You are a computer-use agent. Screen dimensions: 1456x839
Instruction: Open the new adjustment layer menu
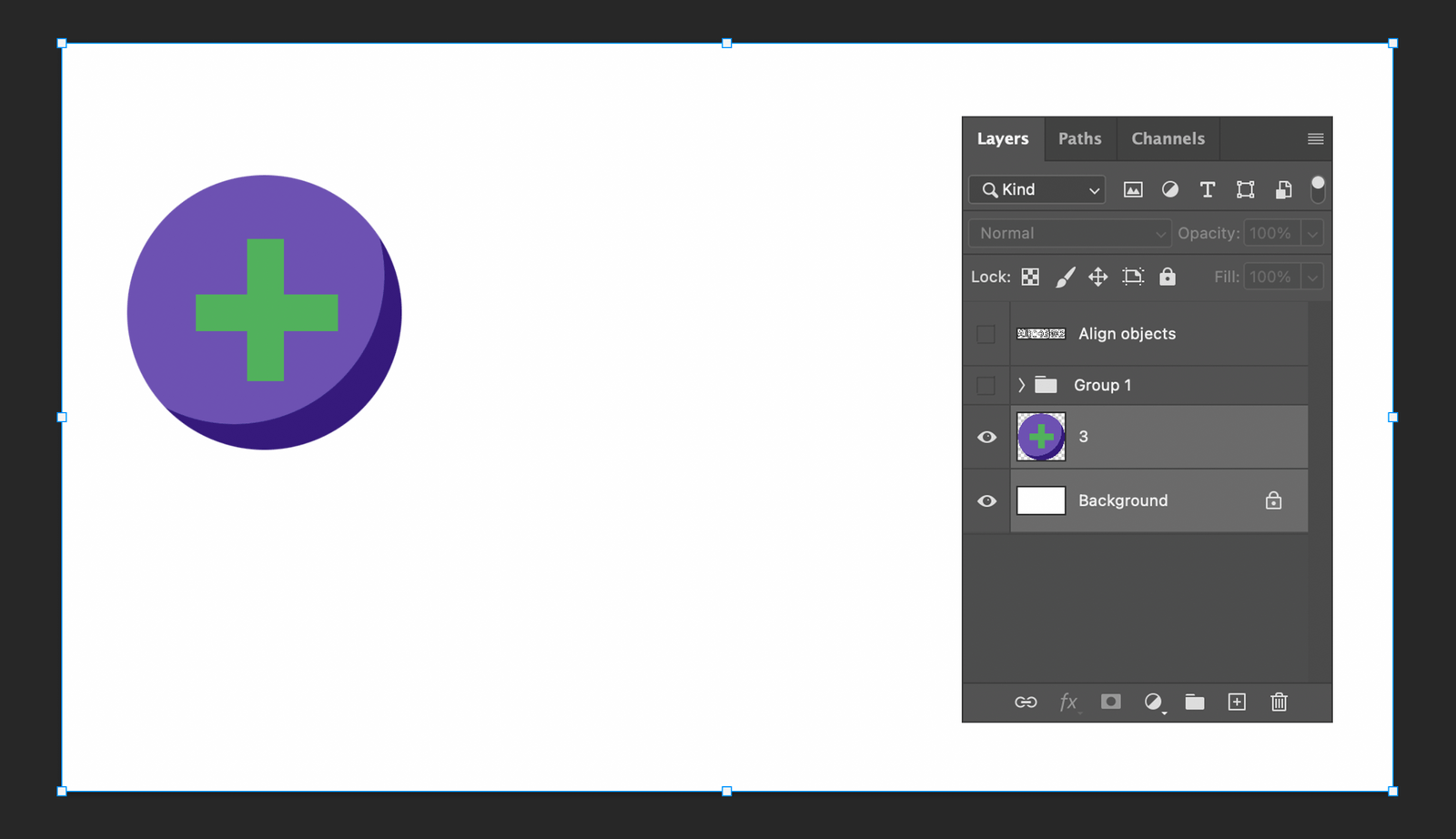1153,702
